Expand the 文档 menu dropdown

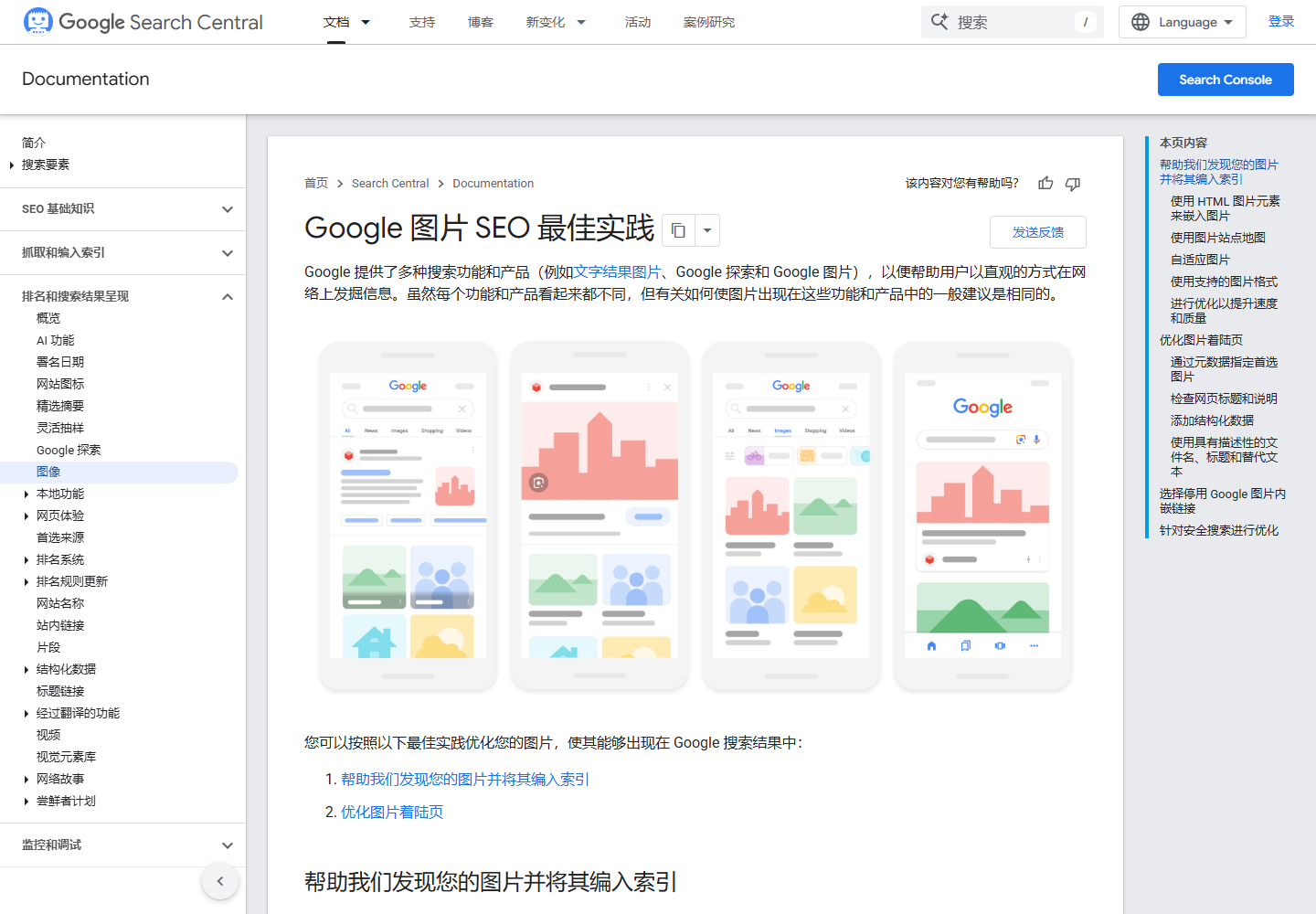coord(366,22)
